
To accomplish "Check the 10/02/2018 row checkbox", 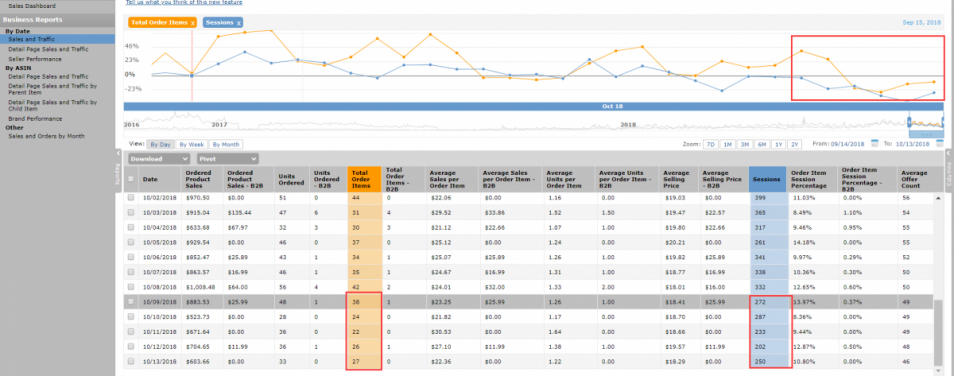I will (131, 198).
